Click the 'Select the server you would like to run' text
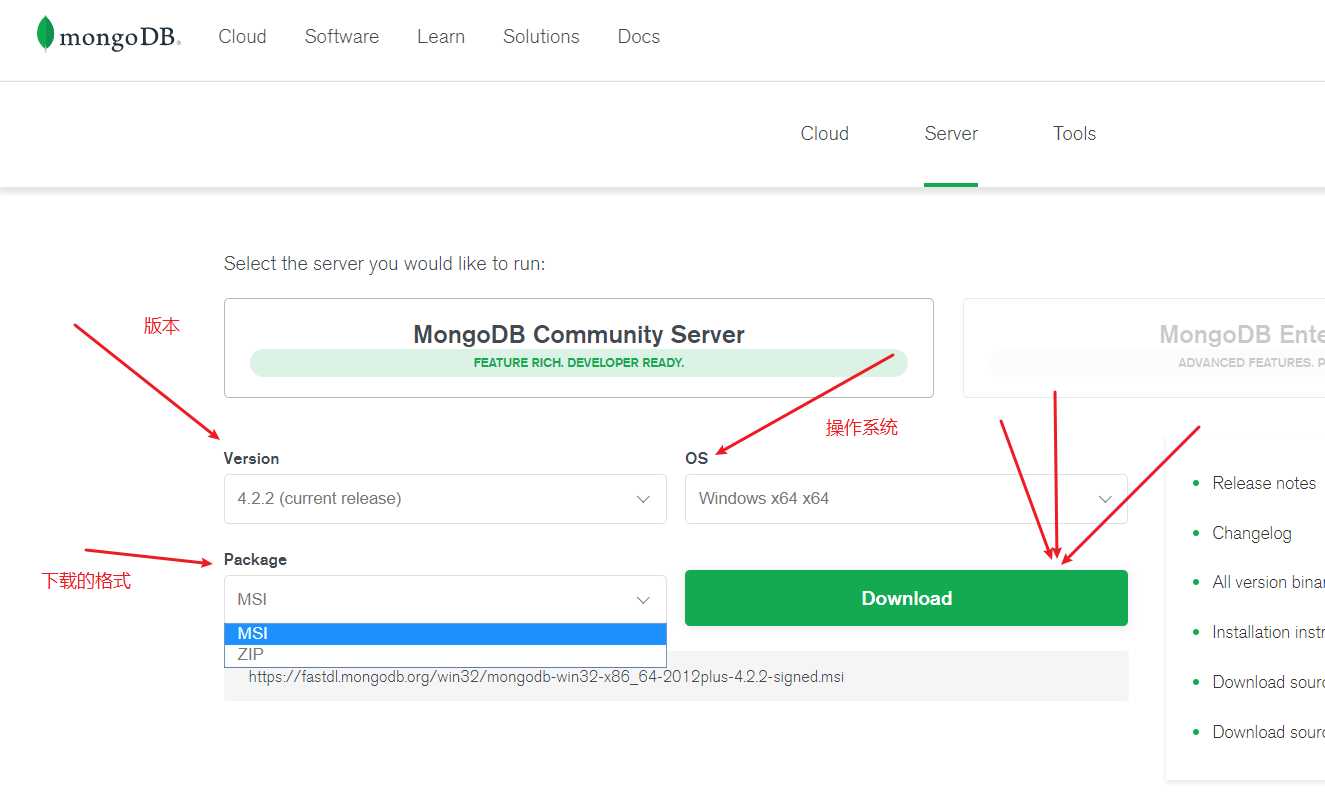 (384, 264)
